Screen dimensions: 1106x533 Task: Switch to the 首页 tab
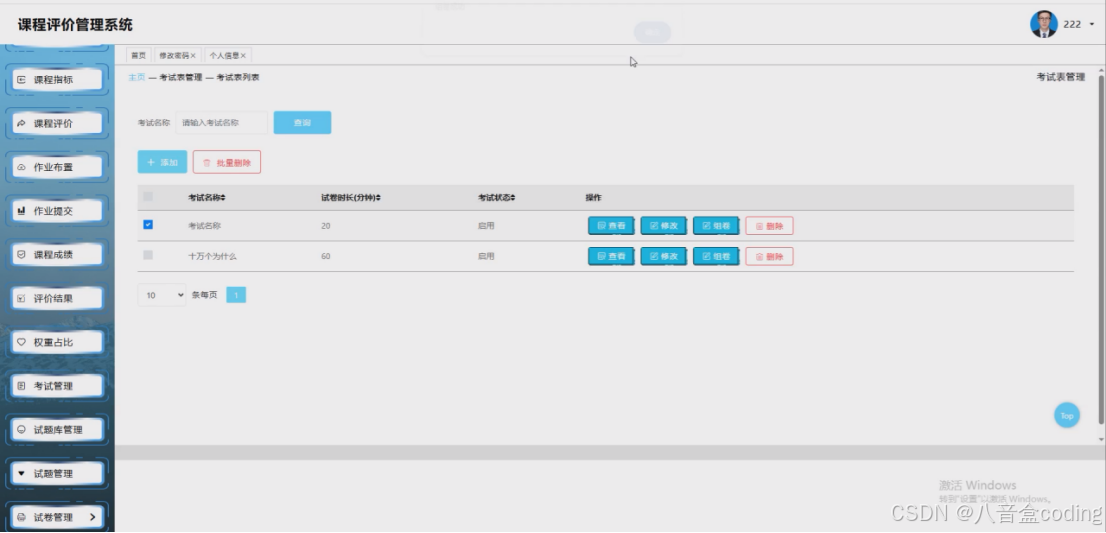click(x=138, y=55)
